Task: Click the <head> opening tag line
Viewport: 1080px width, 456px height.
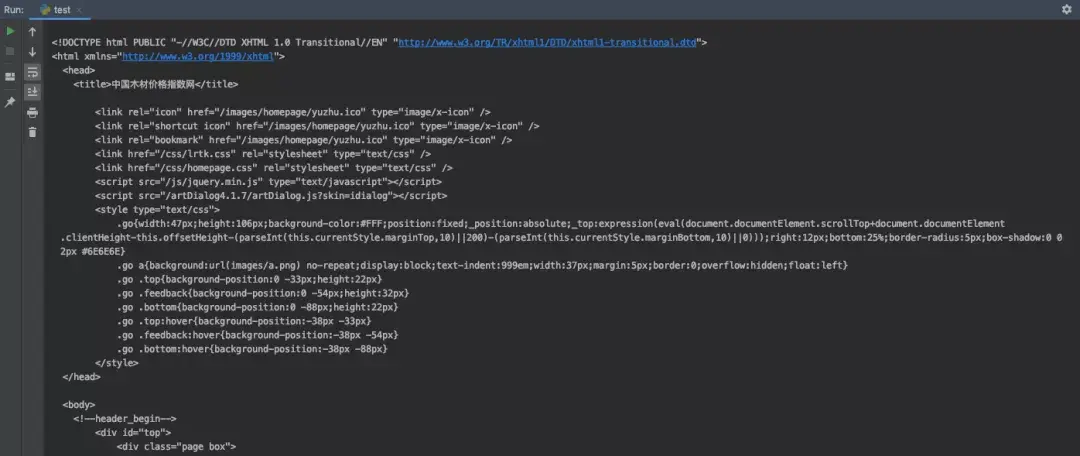Action: coord(79,70)
